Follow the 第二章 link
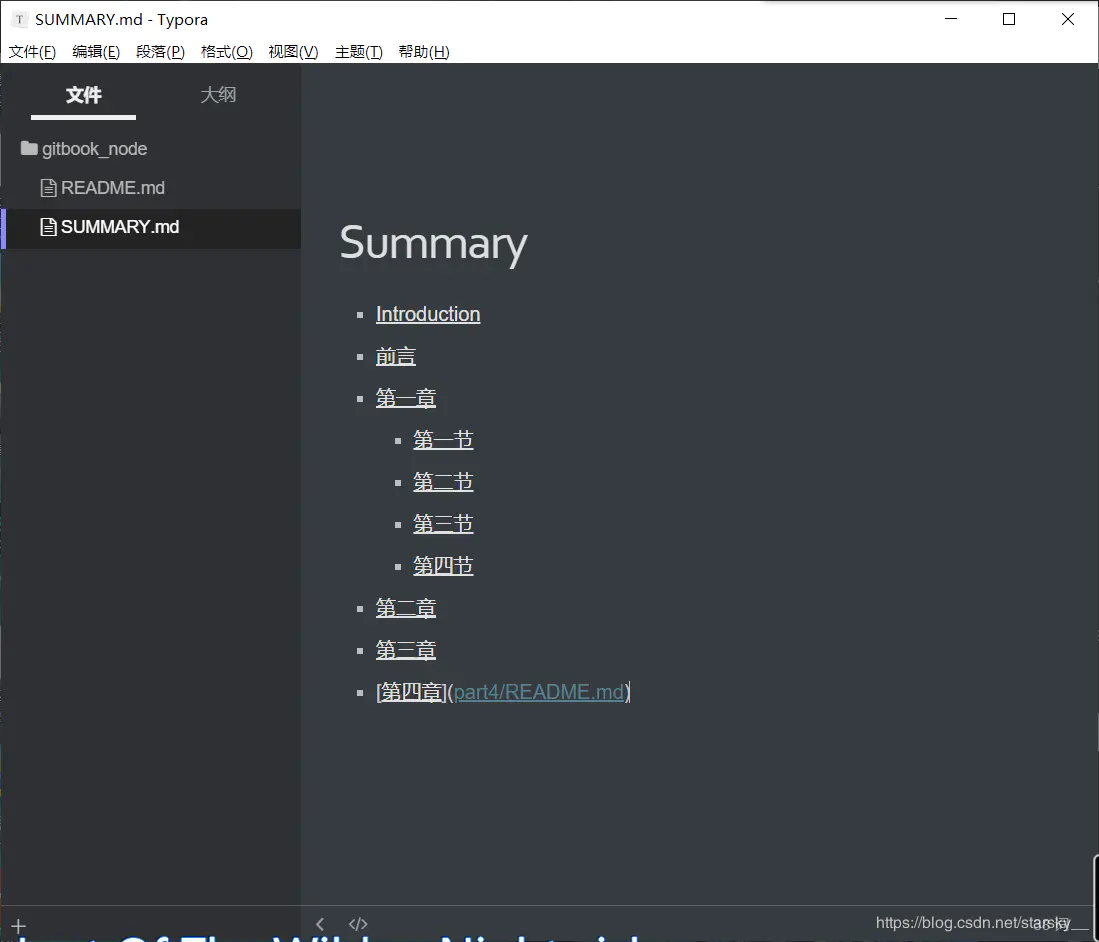This screenshot has width=1099, height=942. [405, 608]
